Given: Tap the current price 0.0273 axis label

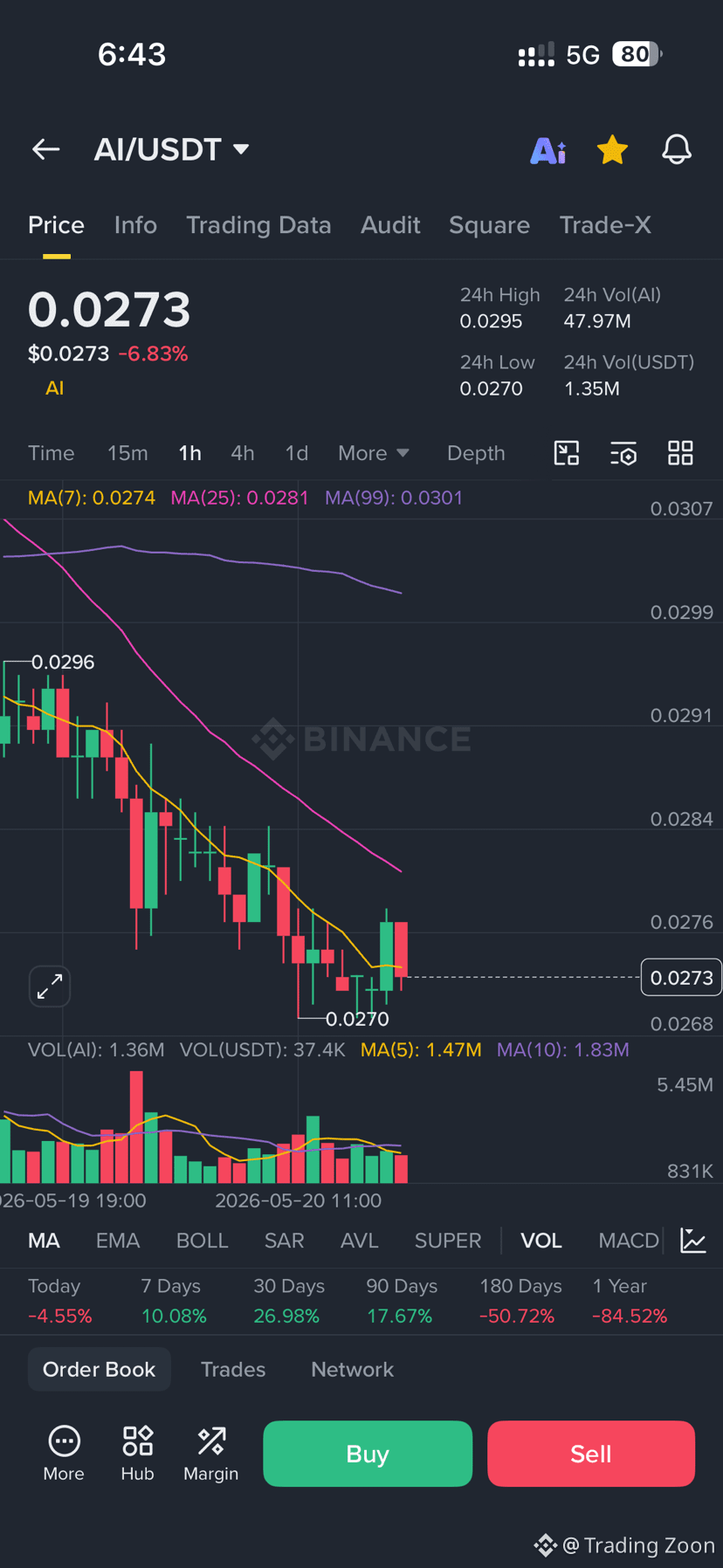Looking at the screenshot, I should pyautogui.click(x=681, y=978).
